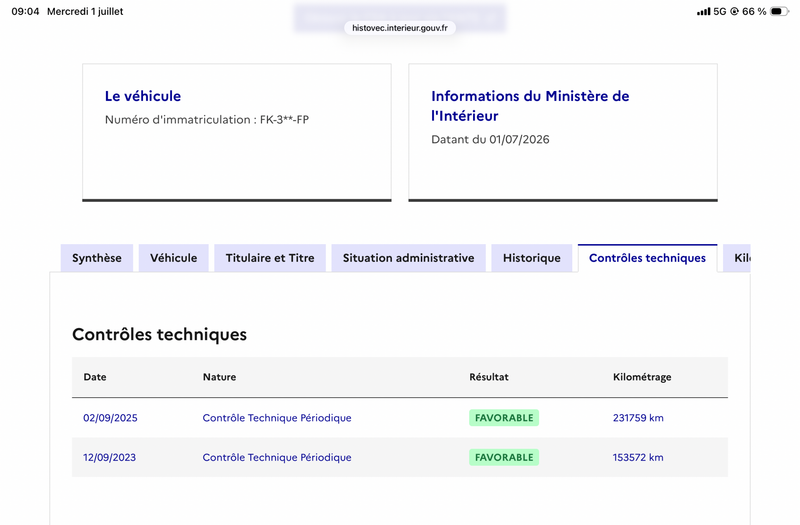Tap the orientation lock status icon
Viewport: 800px width, 525px height.
[x=734, y=11]
